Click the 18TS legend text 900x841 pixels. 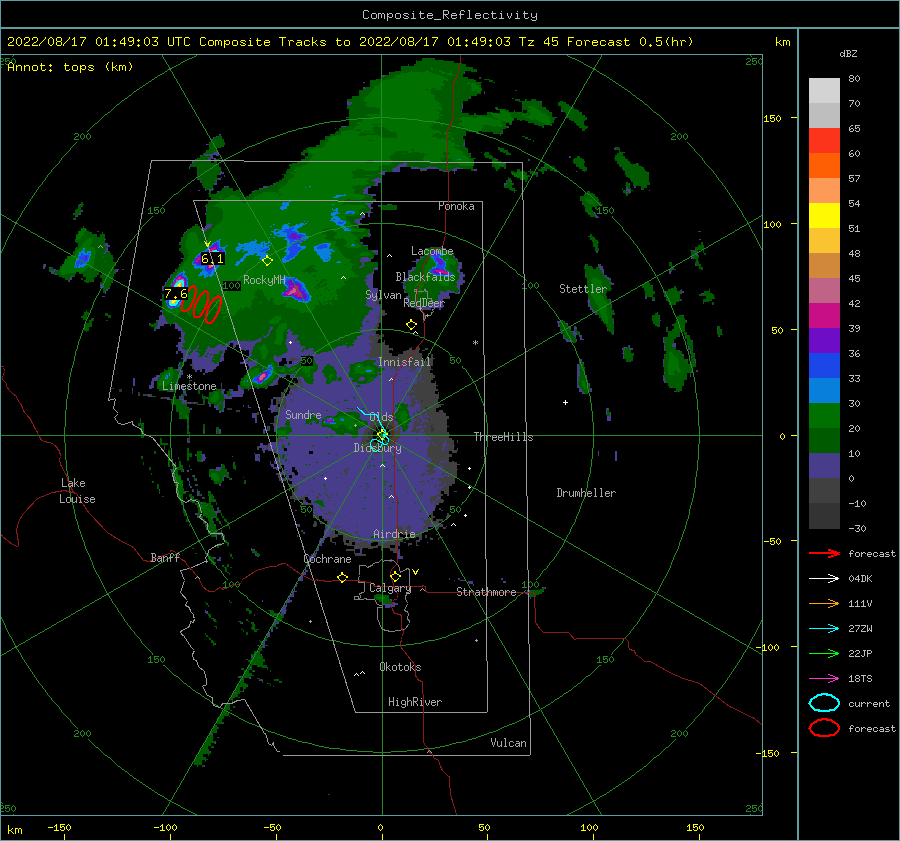click(860, 679)
